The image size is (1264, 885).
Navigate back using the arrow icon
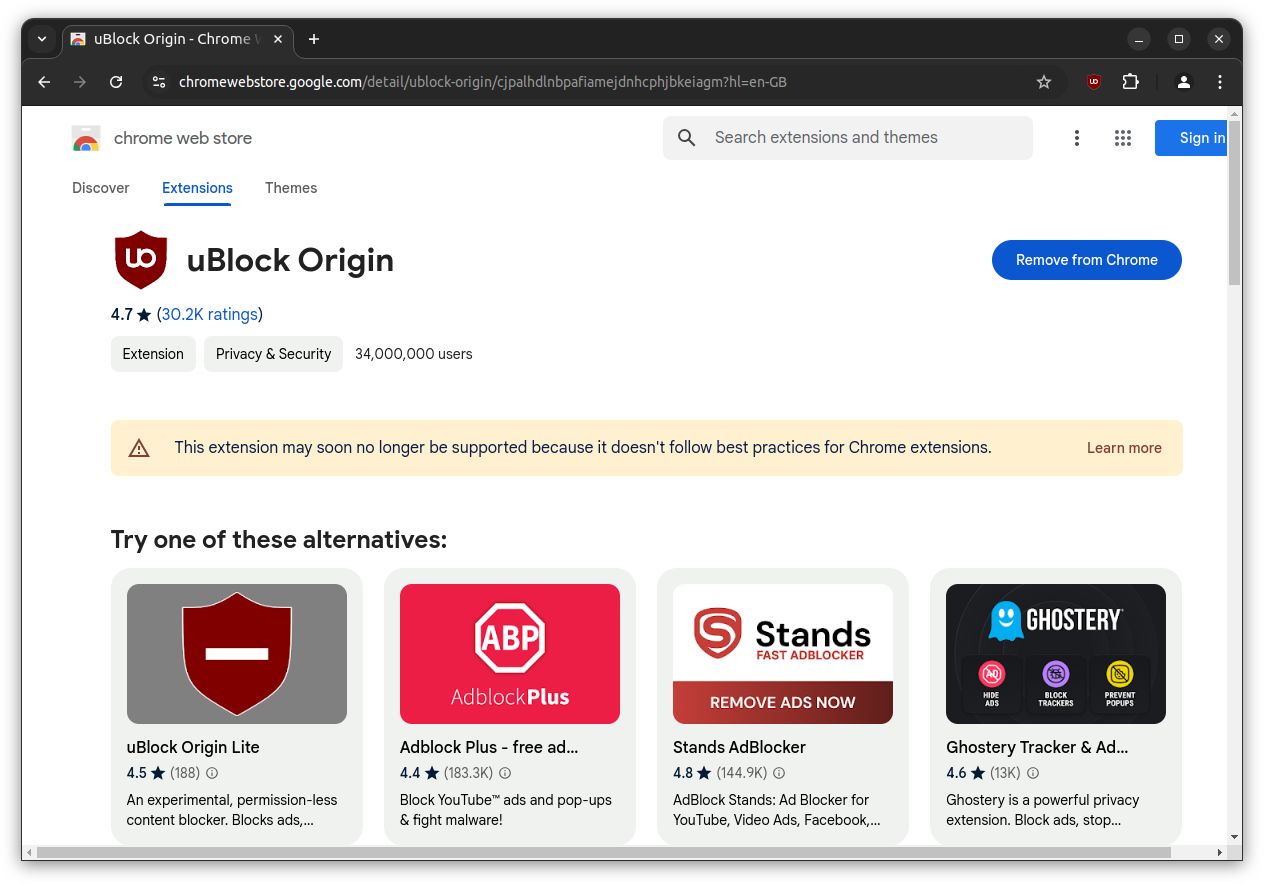tap(43, 82)
